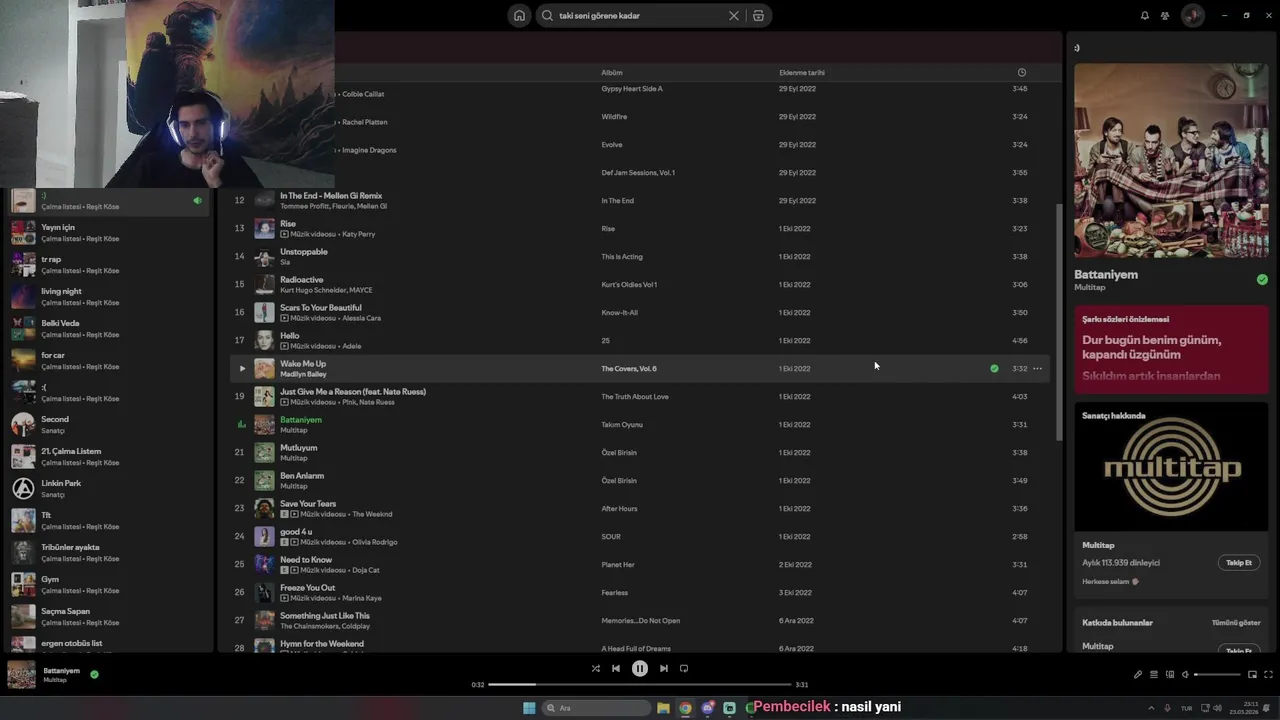
Task: Open the profile avatar menu
Action: tap(1192, 16)
